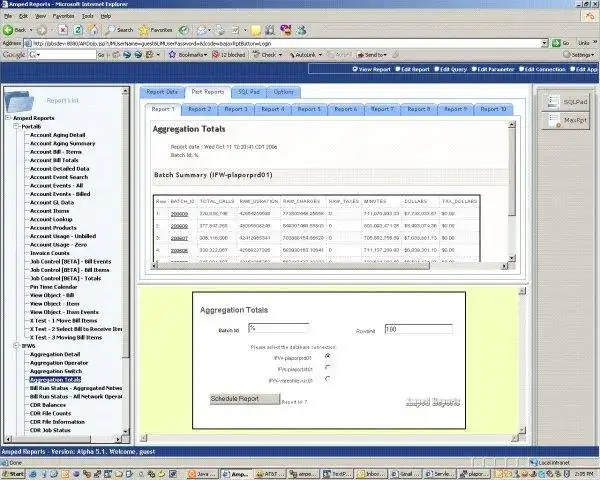Open the Favorites menu
This screenshot has height=480, width=600.
[63, 16]
